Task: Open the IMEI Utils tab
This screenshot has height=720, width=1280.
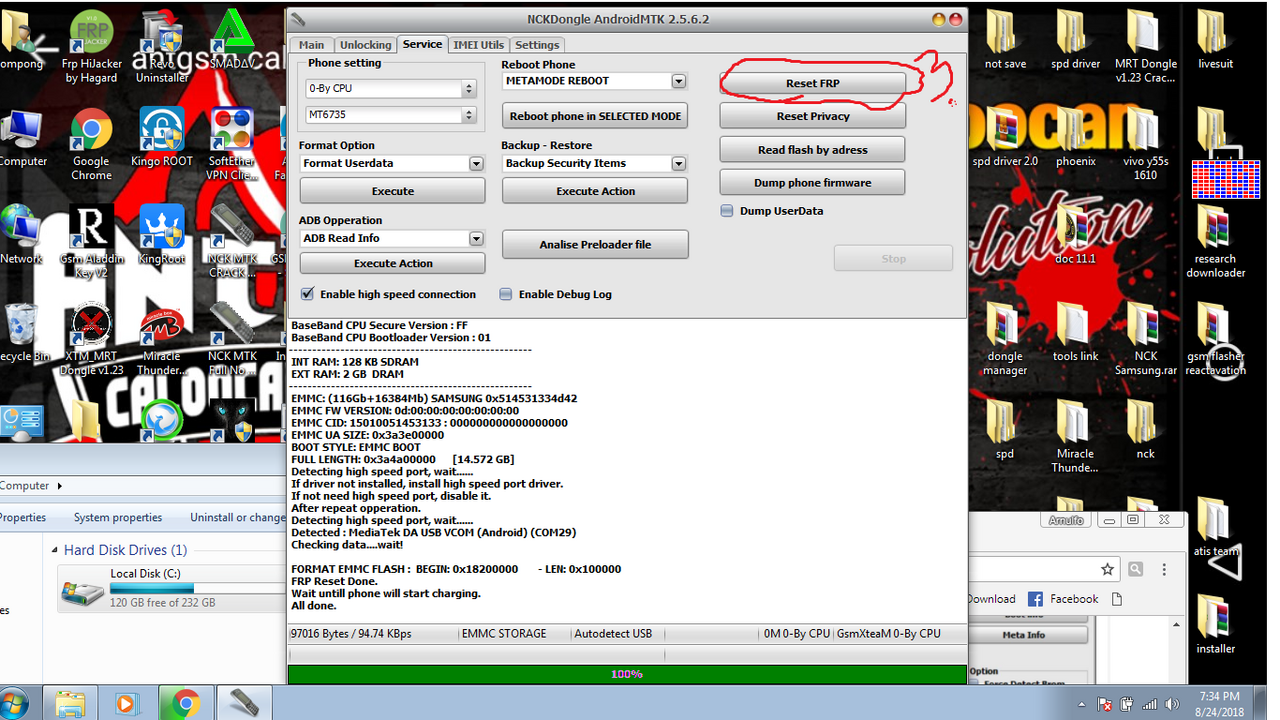Action: pos(479,45)
